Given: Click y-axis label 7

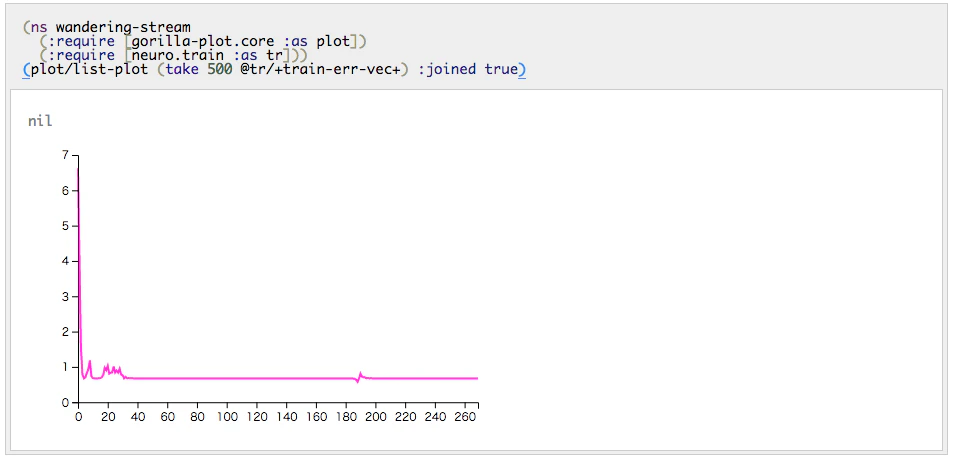Looking at the screenshot, I should [x=66, y=155].
